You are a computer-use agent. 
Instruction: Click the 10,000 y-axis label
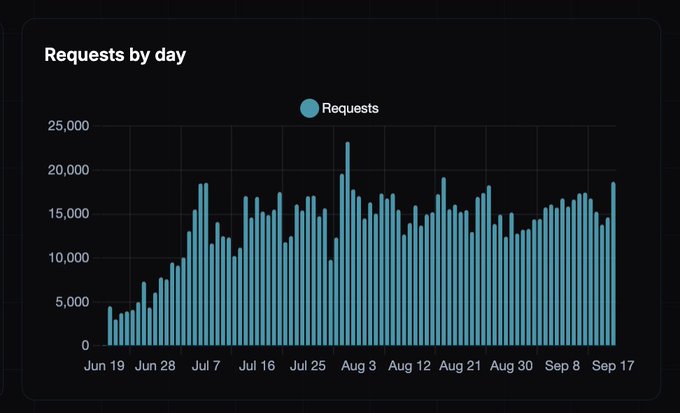pos(68,258)
